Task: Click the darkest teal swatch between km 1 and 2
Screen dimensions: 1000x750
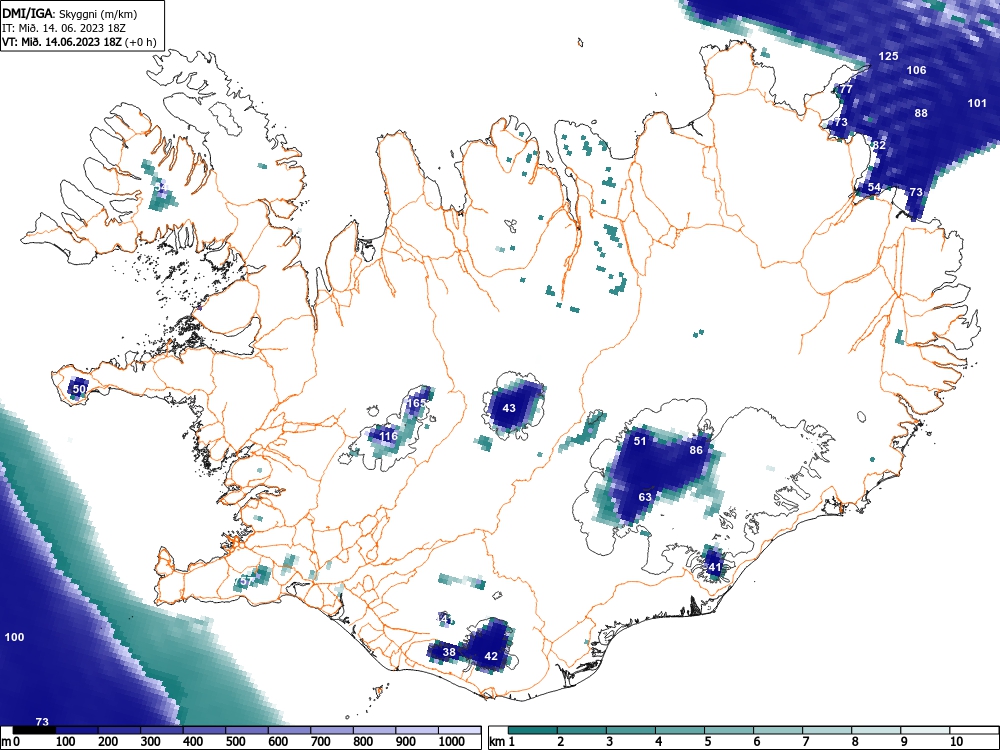Action: click(x=533, y=730)
